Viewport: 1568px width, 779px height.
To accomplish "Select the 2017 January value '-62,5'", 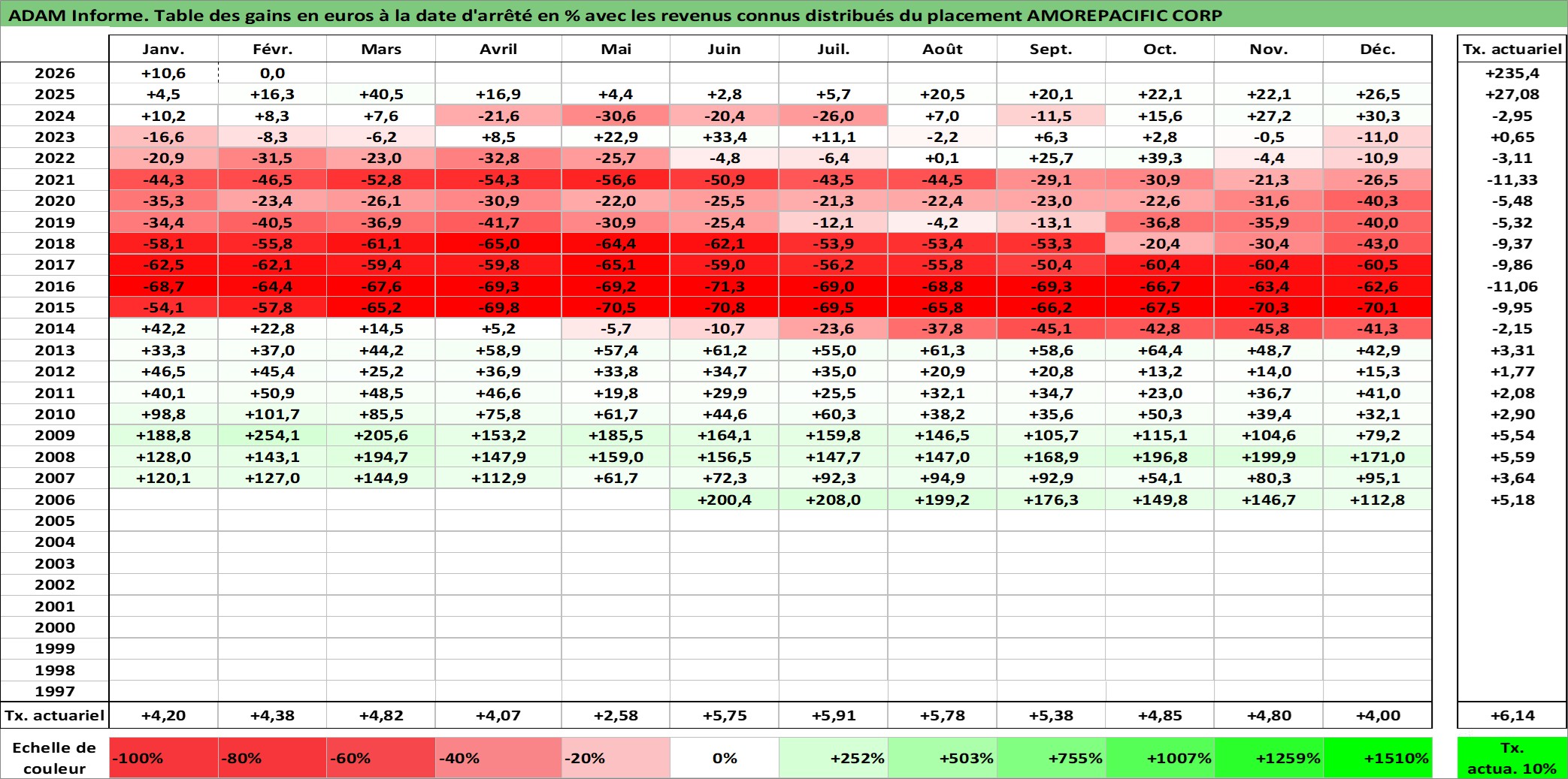I will coord(164,264).
